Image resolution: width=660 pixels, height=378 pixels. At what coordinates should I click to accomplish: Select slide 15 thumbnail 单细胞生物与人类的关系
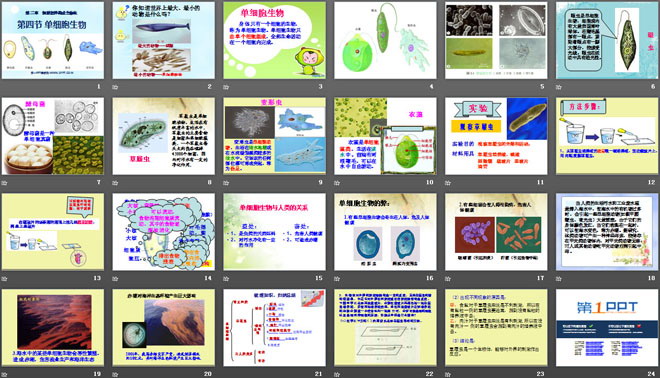pos(274,232)
